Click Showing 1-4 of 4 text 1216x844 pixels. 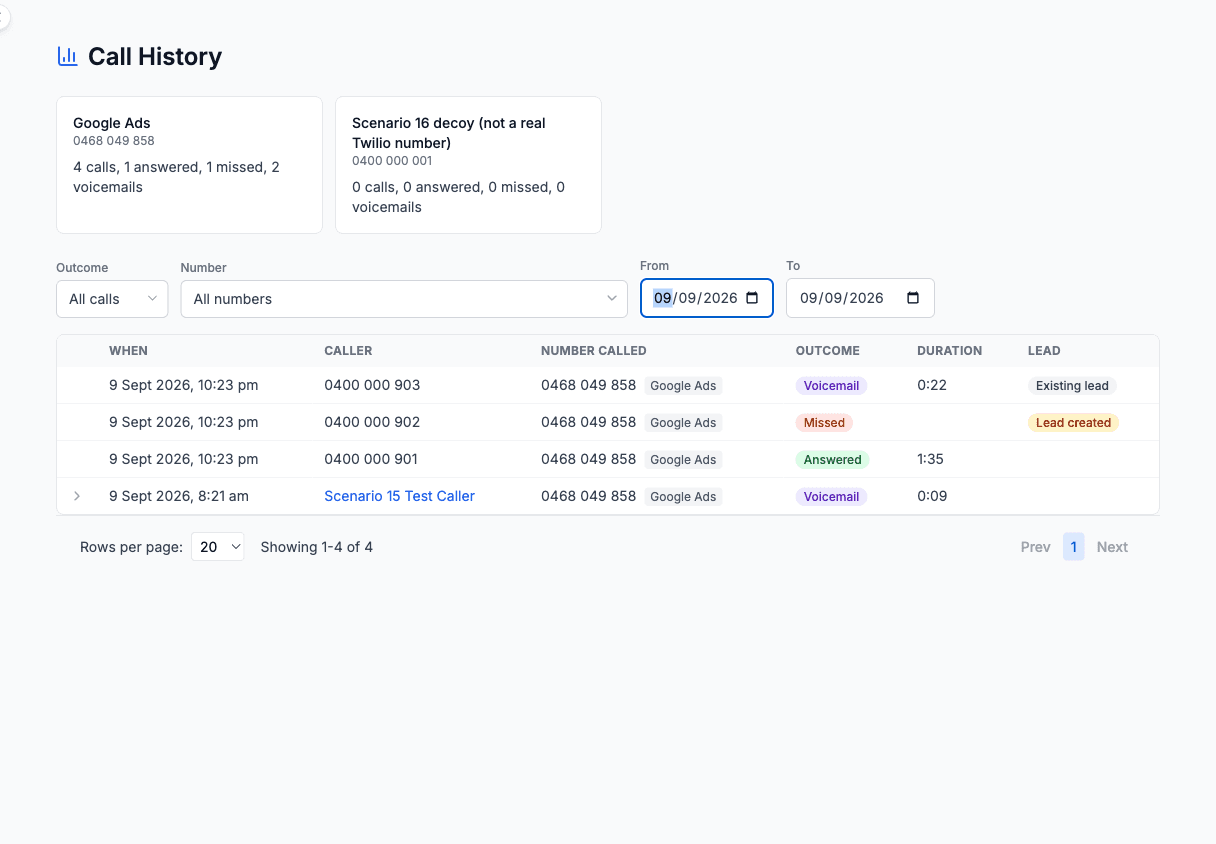click(316, 547)
